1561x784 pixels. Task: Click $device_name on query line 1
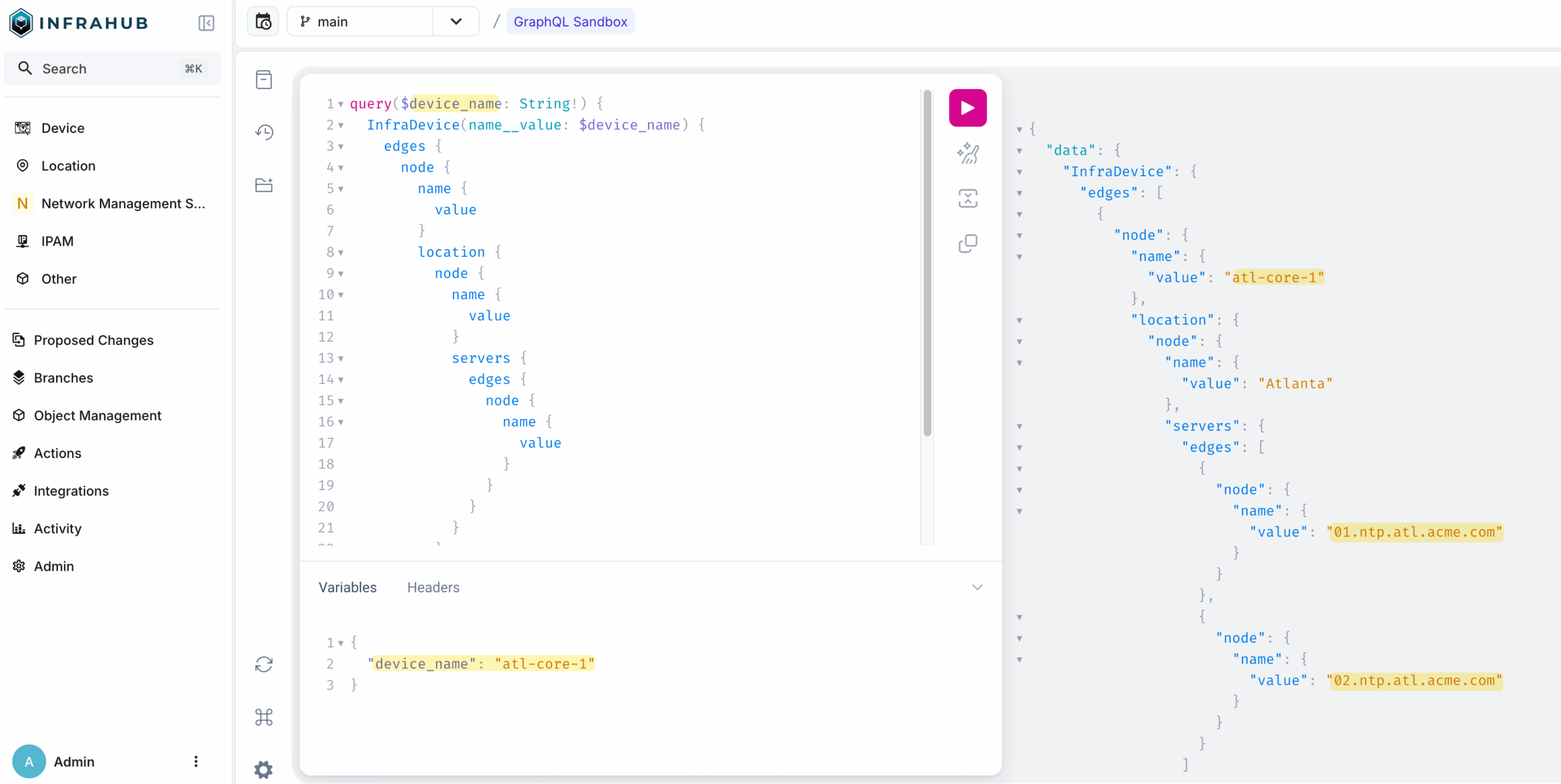tap(451, 104)
